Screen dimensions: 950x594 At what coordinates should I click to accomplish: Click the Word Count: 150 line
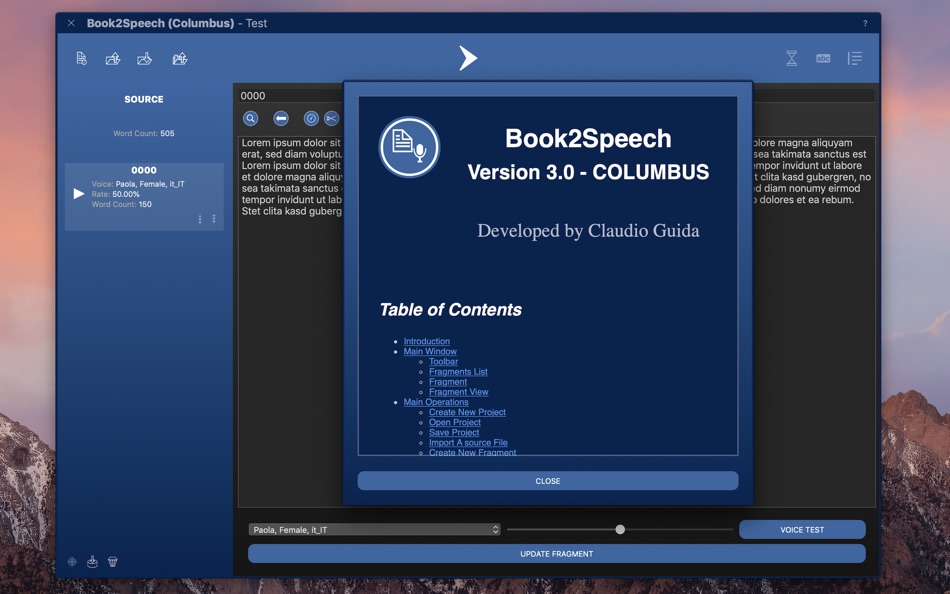point(122,204)
